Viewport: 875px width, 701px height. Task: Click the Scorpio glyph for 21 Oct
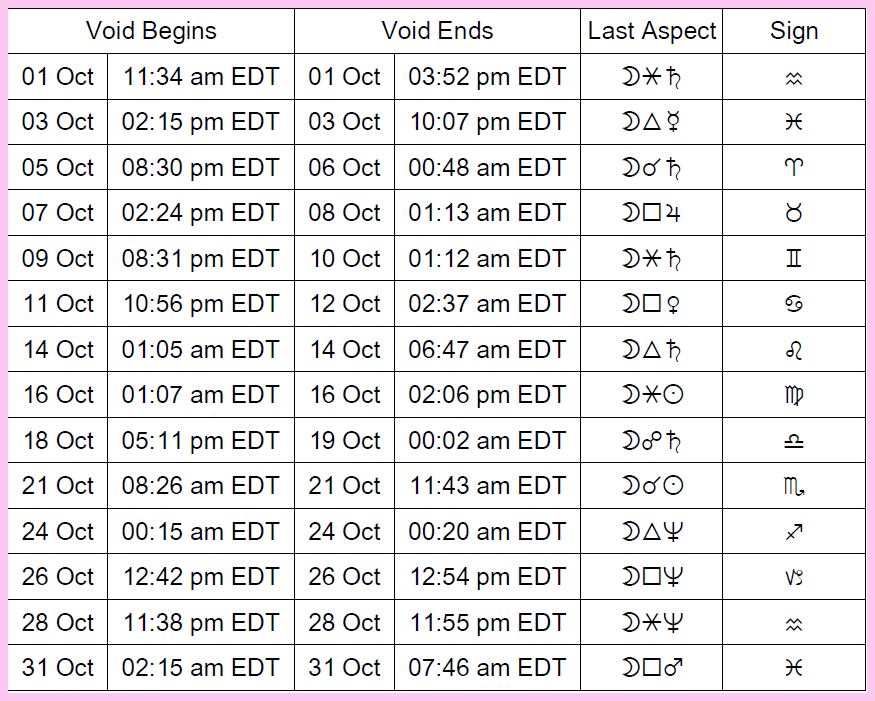[x=794, y=486]
